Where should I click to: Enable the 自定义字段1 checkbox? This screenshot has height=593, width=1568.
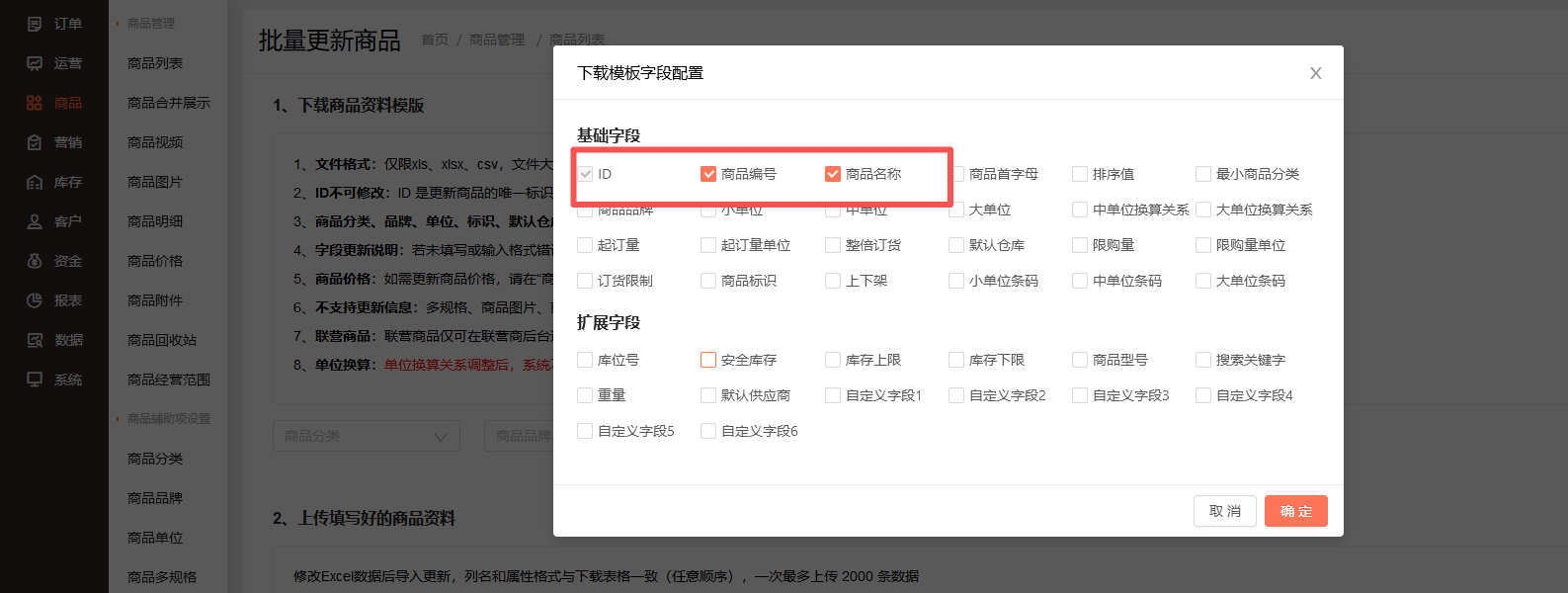pos(833,395)
